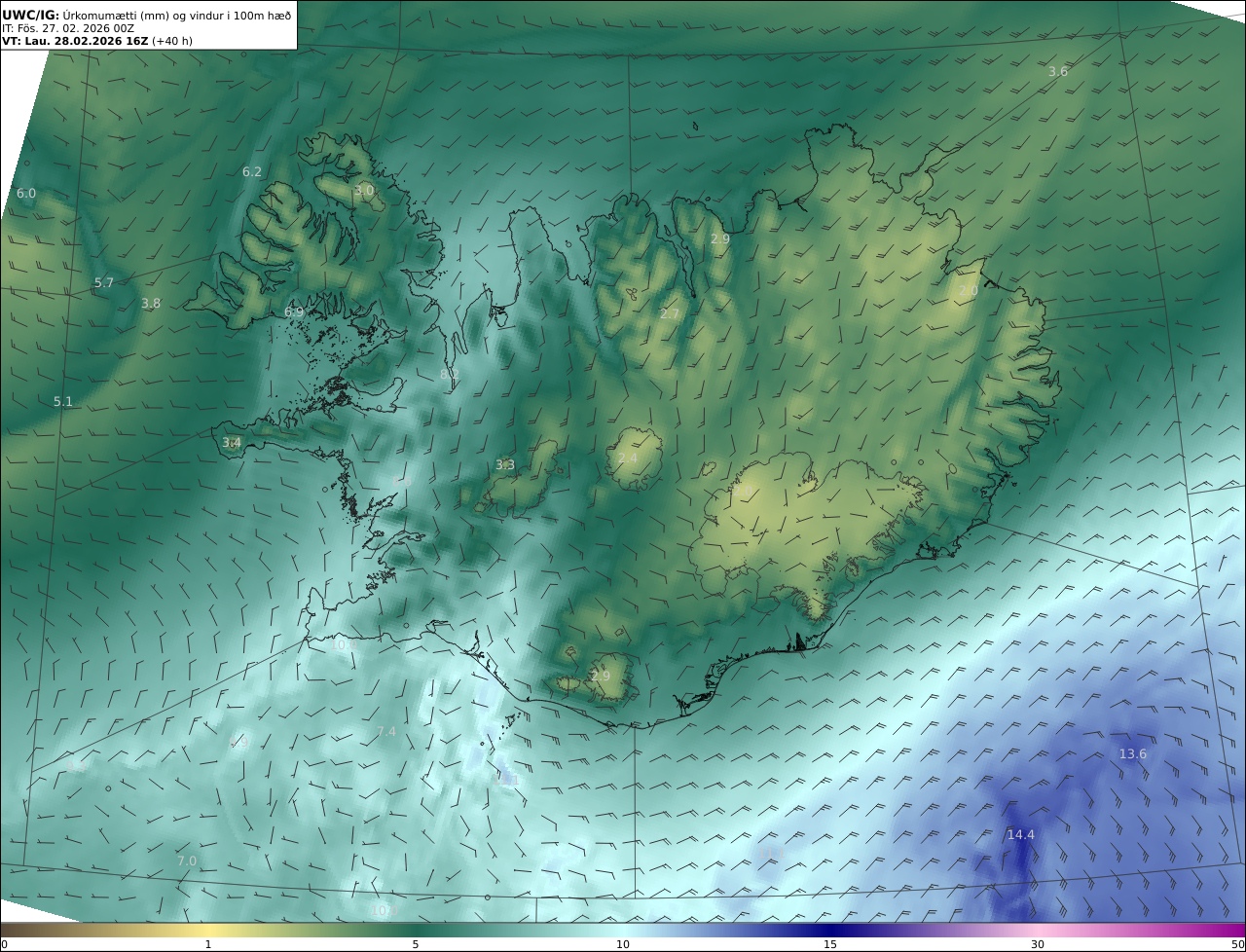Image resolution: width=1246 pixels, height=952 pixels.
Task: Click the colorbar tick label 15
Action: tap(830, 944)
